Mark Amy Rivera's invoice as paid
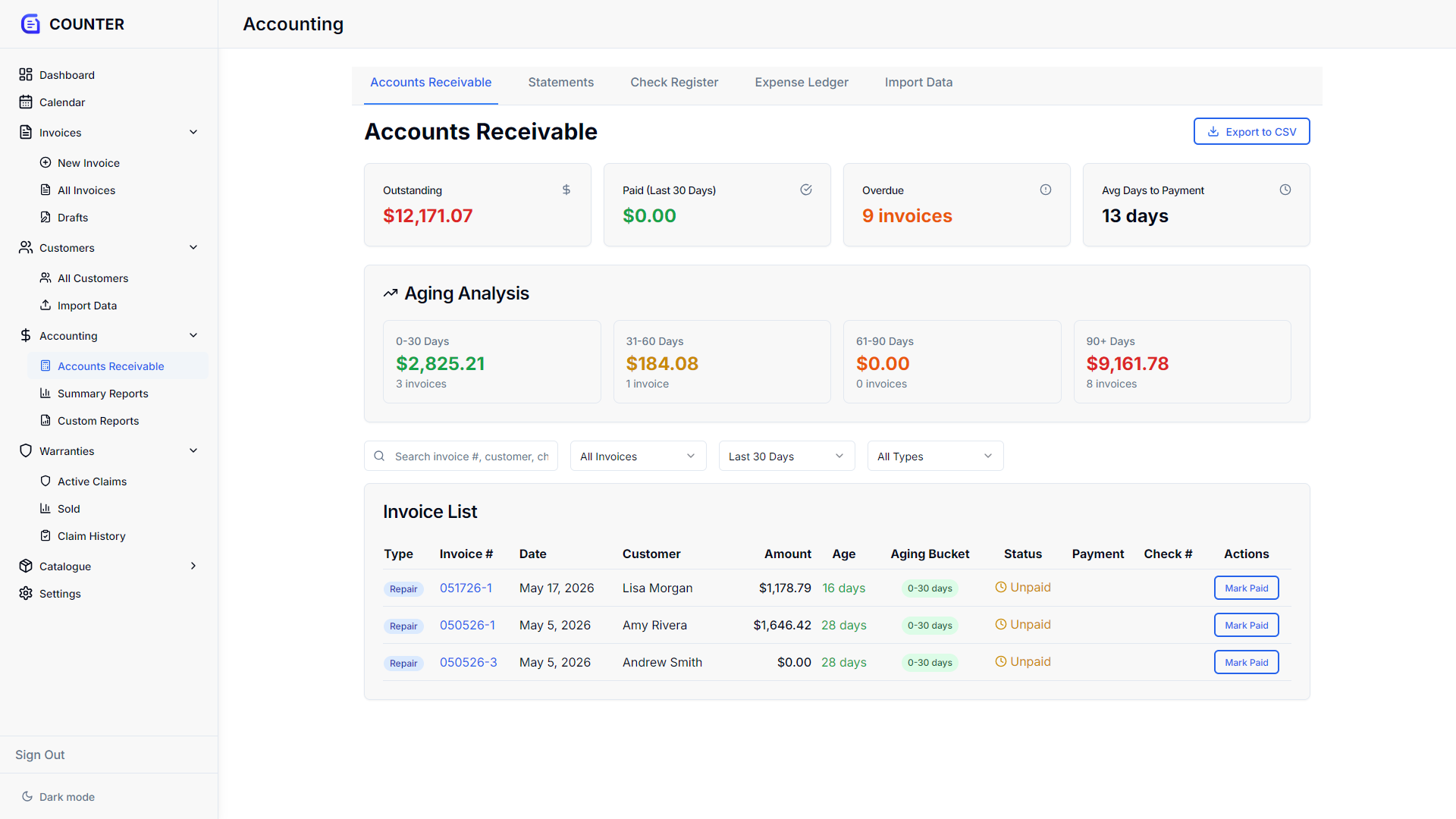This screenshot has height=819, width=1456. pos(1246,625)
